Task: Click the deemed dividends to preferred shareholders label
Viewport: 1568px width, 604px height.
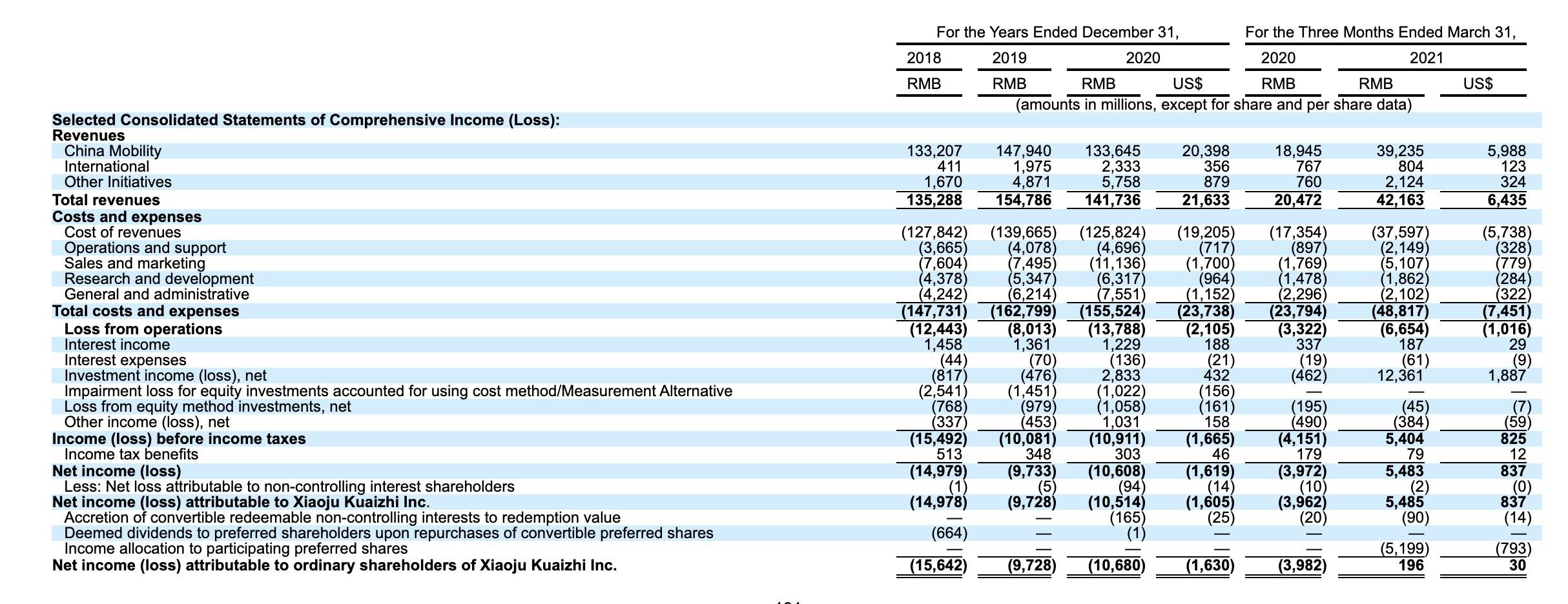Action: coord(389,533)
